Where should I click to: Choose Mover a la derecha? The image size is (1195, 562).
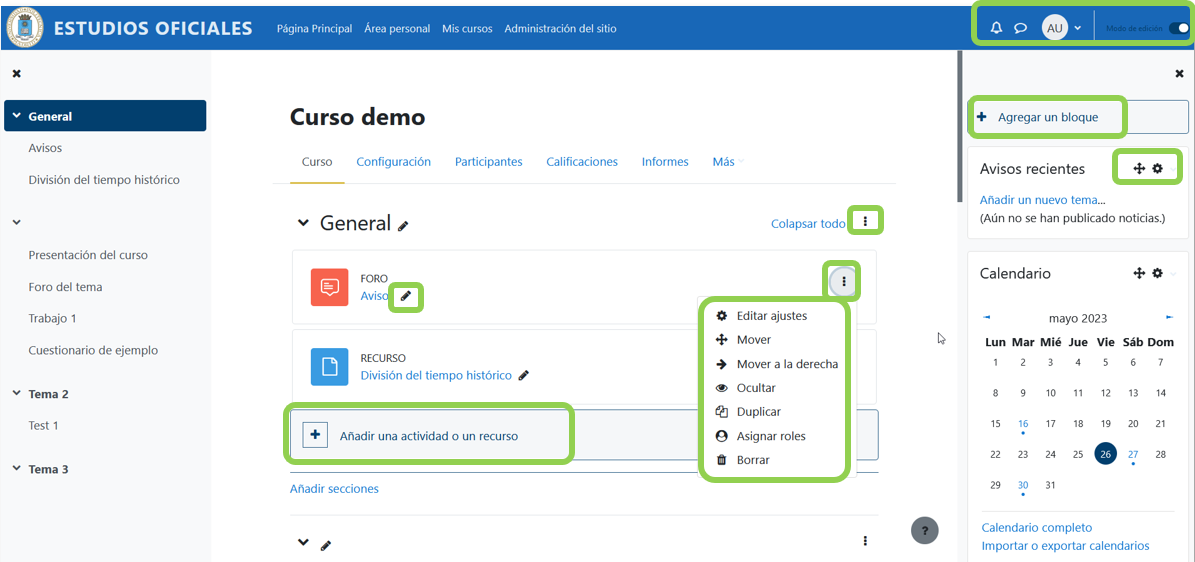[787, 364]
